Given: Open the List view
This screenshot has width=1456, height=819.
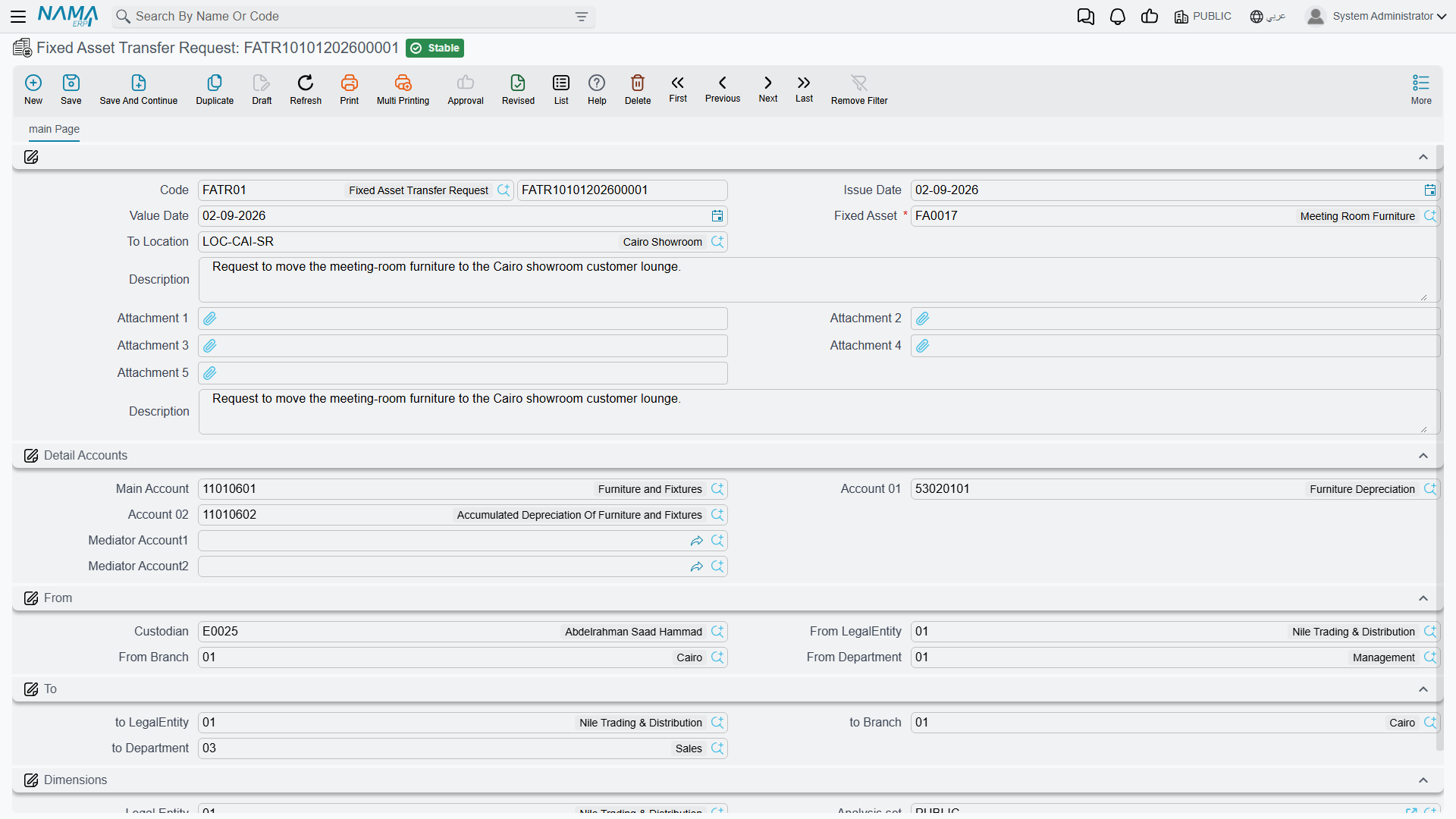Looking at the screenshot, I should pos(561,89).
